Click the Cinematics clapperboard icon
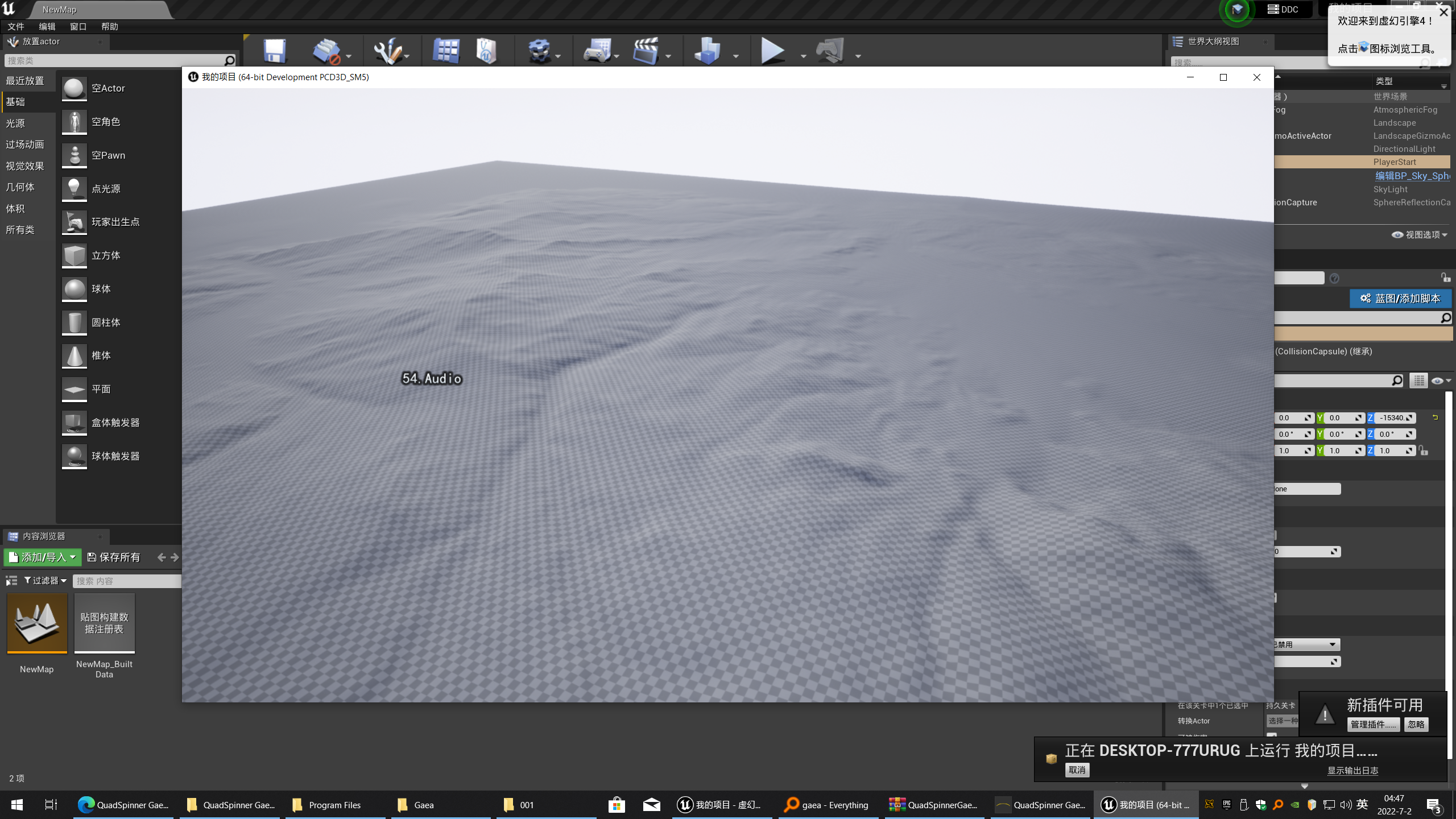Screen dimensions: 1456x819 coord(646,51)
